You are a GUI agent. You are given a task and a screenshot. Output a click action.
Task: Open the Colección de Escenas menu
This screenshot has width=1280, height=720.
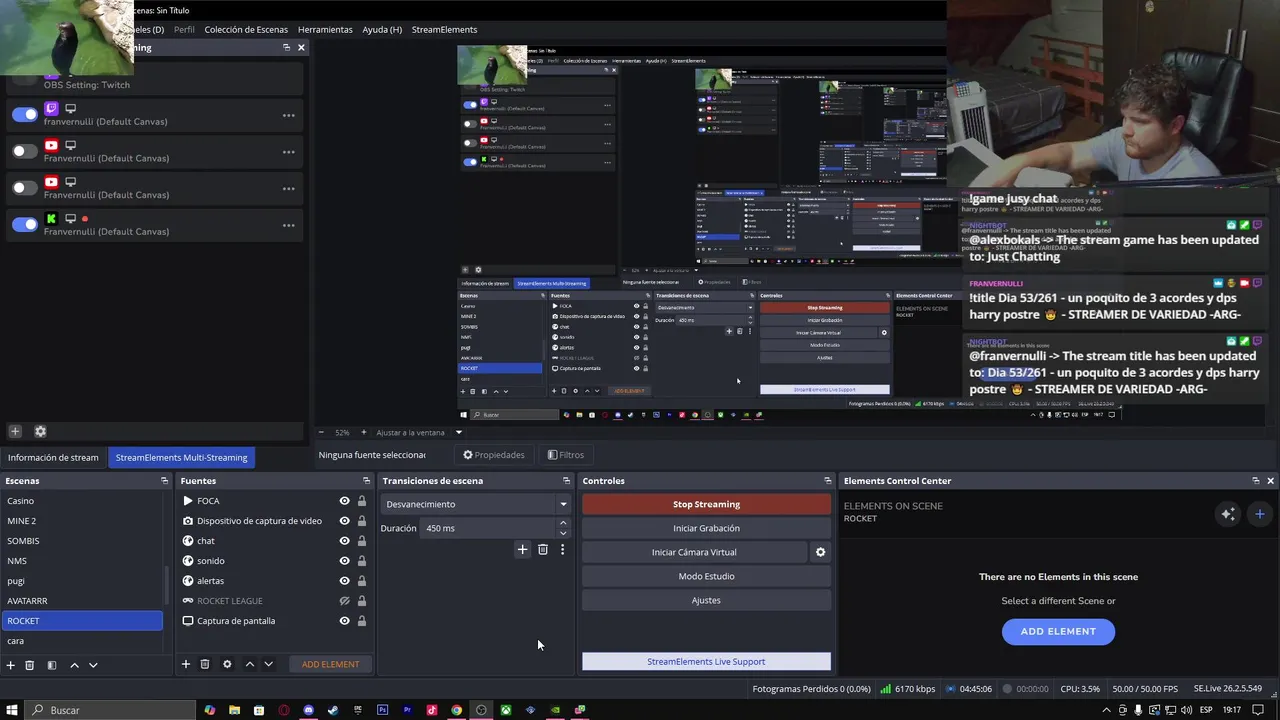pos(246,29)
